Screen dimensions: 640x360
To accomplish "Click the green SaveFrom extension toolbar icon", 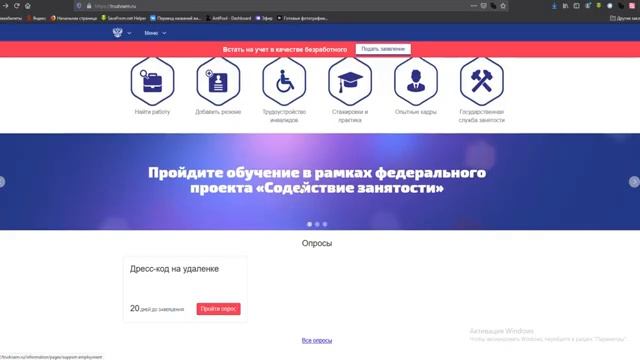I will click(x=599, y=6).
